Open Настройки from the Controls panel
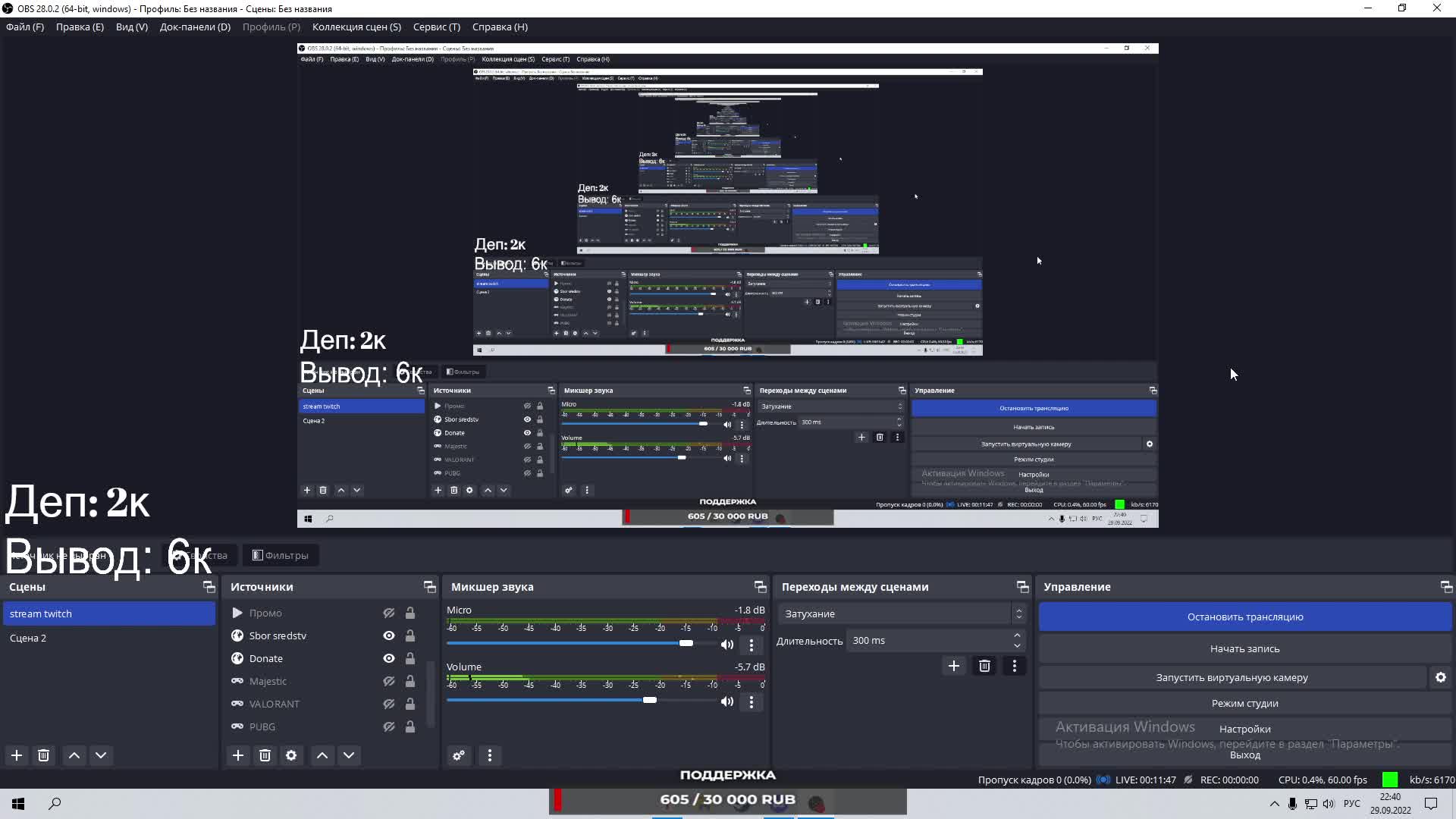The width and height of the screenshot is (1456, 819). [x=1245, y=729]
